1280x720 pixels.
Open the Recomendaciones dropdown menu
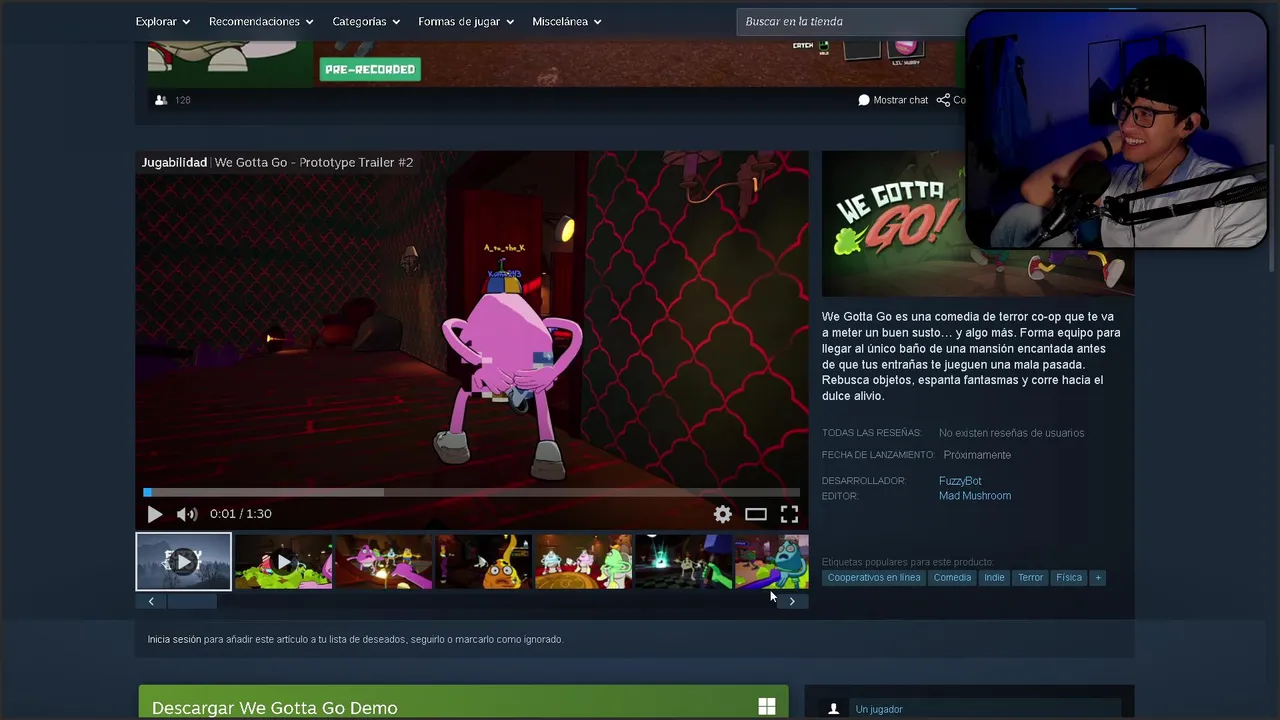coord(261,22)
